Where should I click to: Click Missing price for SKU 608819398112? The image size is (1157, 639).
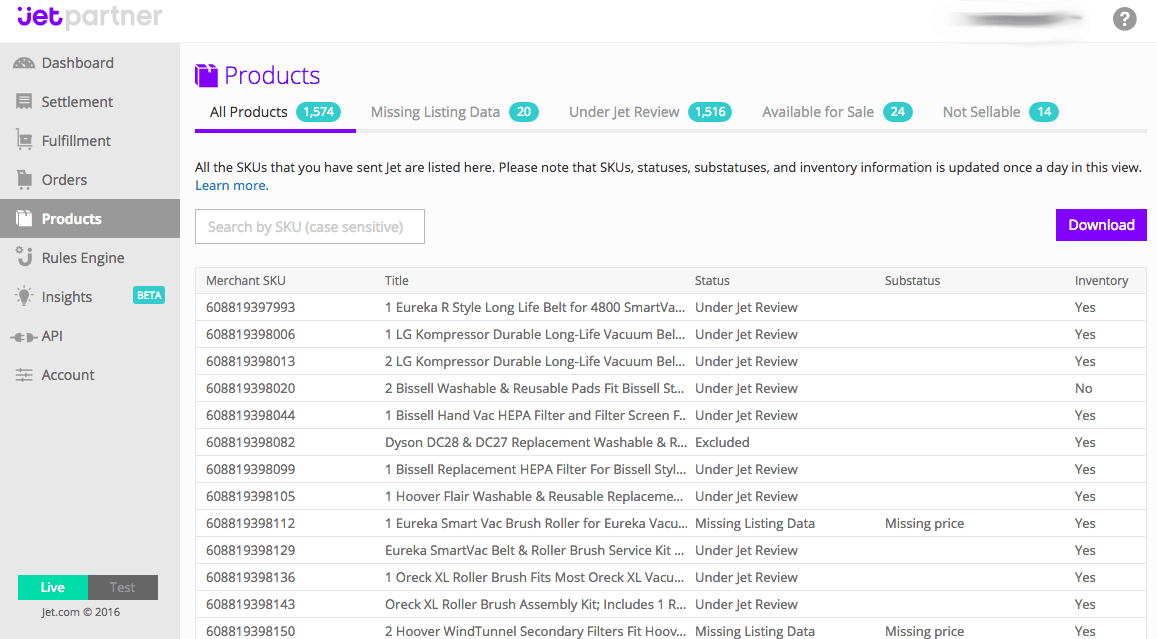pyautogui.click(x=924, y=523)
